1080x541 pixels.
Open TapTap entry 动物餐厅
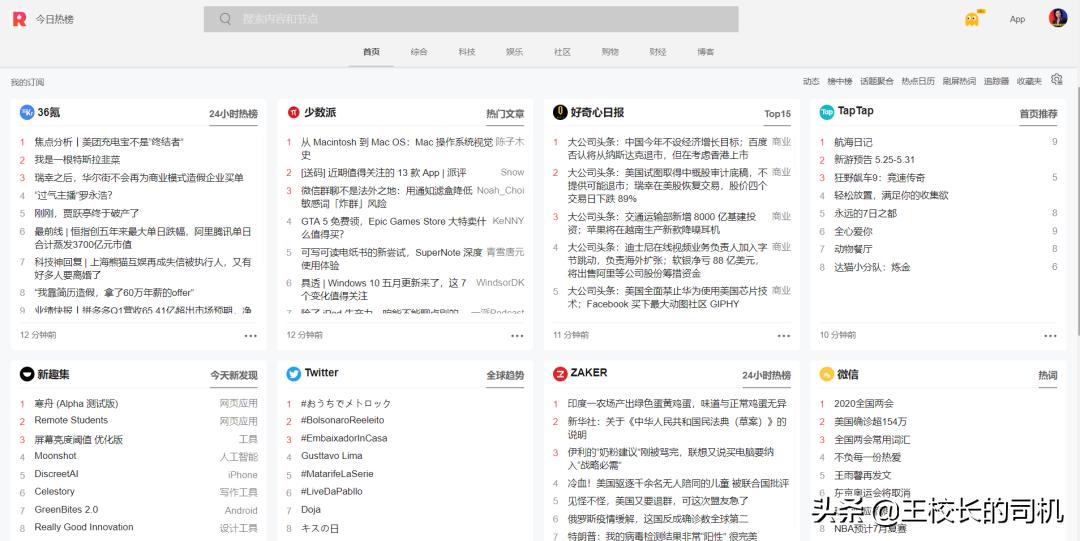(x=853, y=249)
